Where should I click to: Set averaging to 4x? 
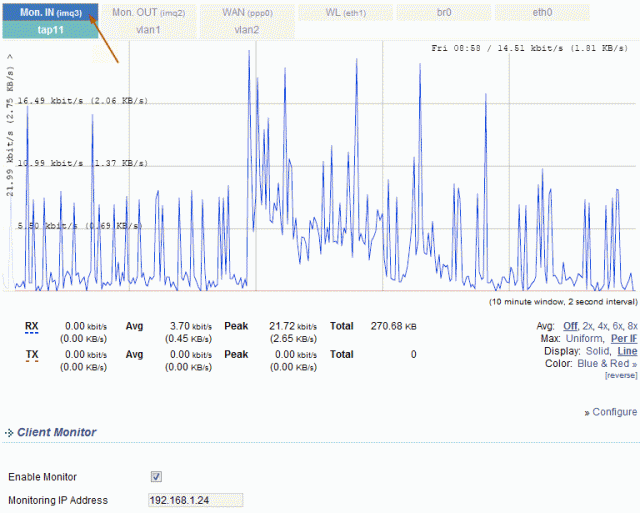[x=603, y=326]
